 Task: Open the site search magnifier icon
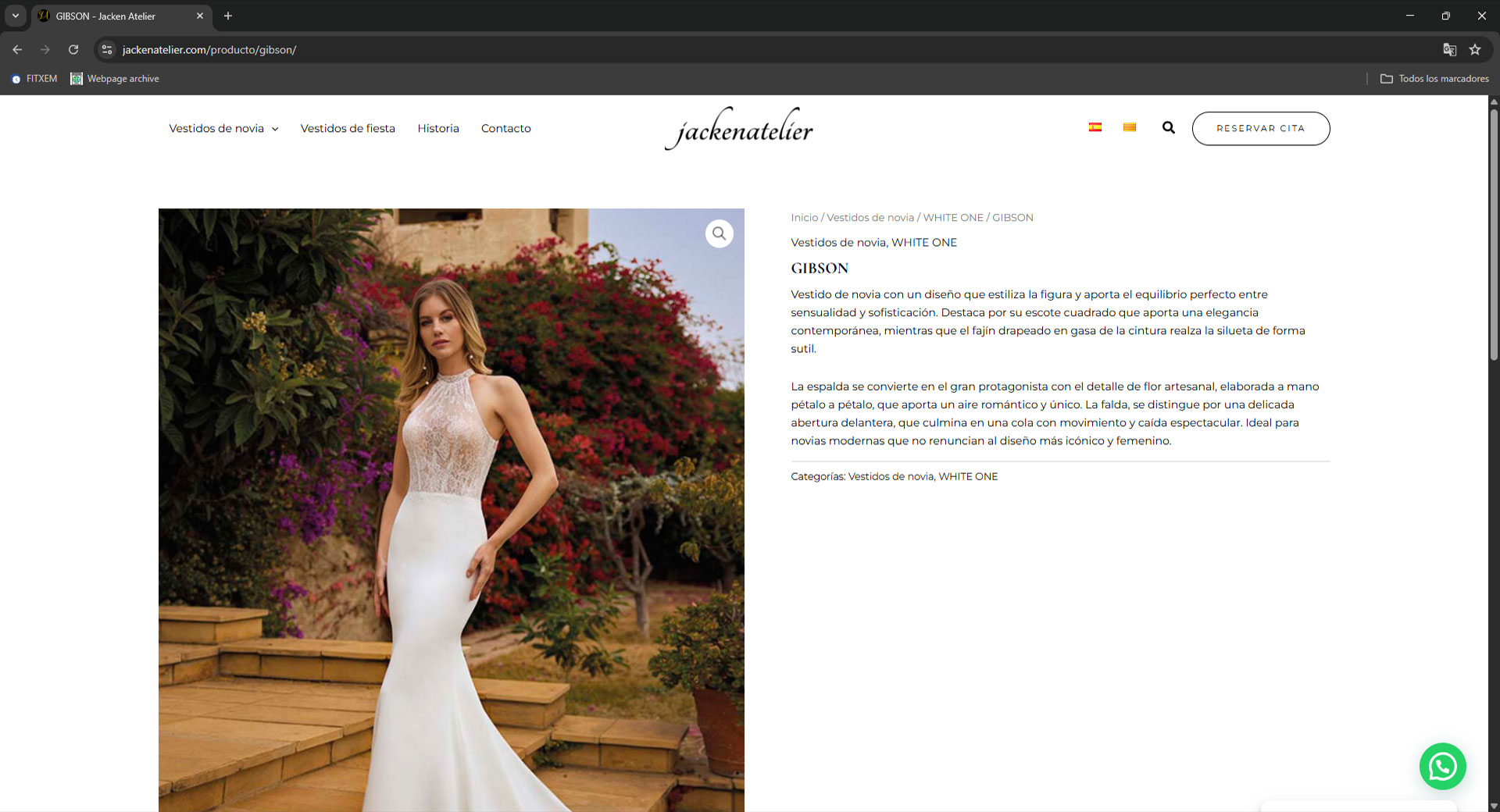pos(1168,128)
